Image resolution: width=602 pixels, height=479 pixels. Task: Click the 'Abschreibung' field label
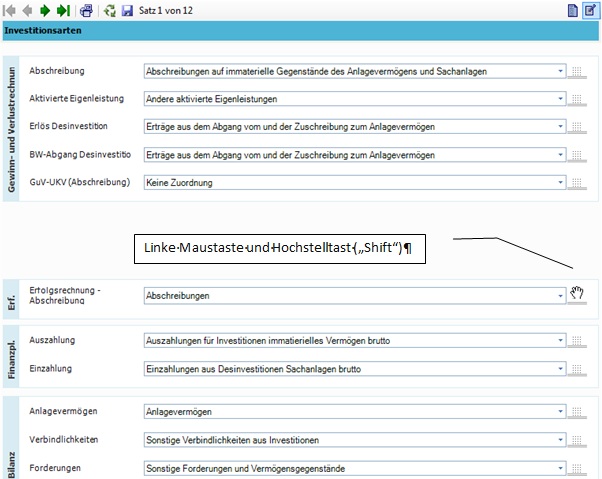click(x=57, y=71)
